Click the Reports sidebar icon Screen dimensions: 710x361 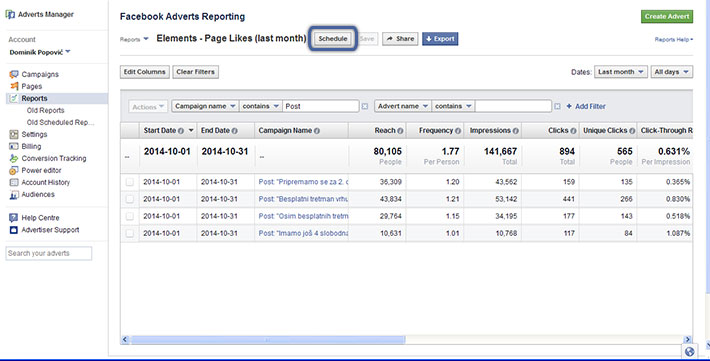14,98
